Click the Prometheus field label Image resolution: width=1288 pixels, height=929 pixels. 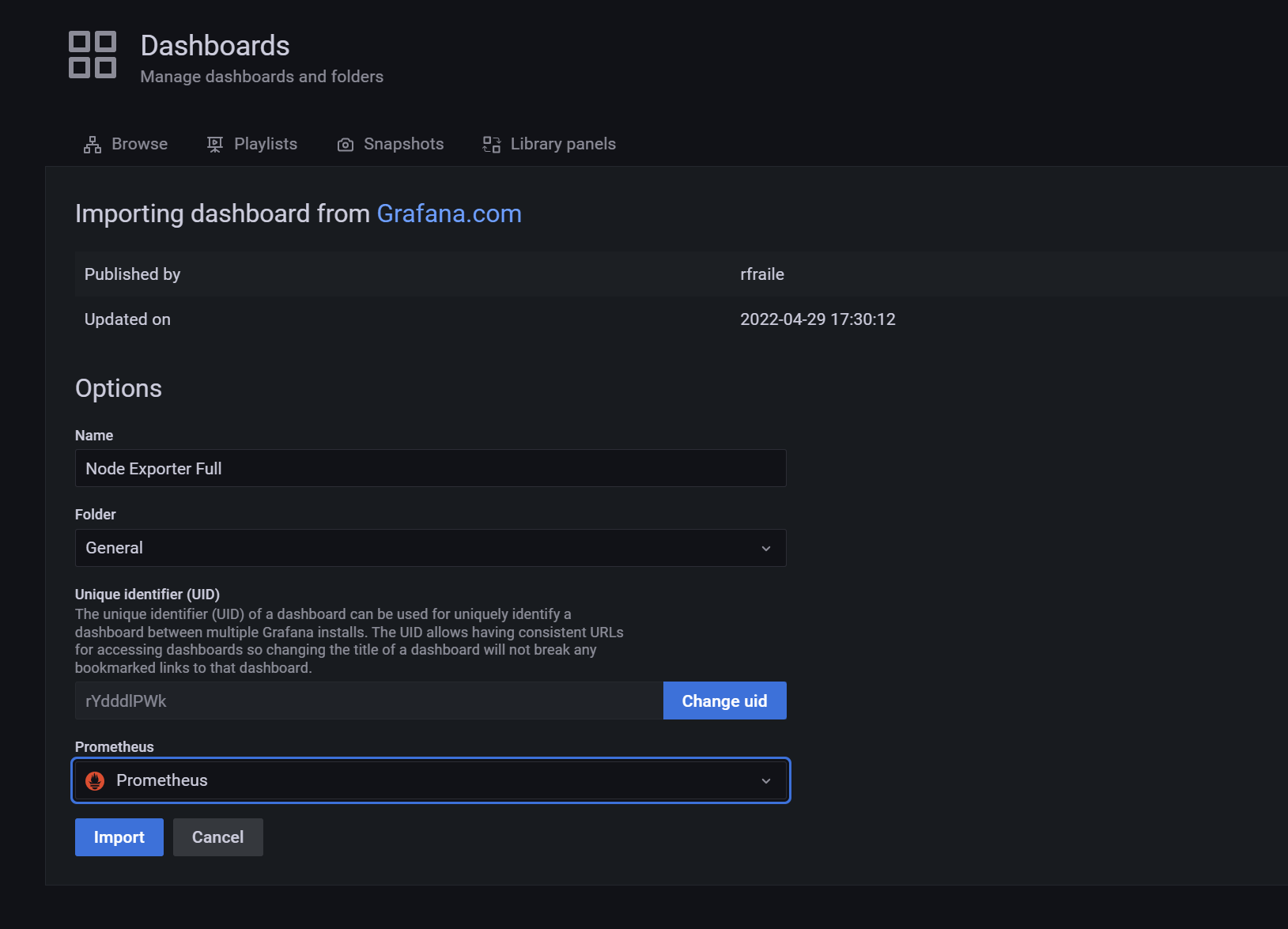pyautogui.click(x=115, y=747)
